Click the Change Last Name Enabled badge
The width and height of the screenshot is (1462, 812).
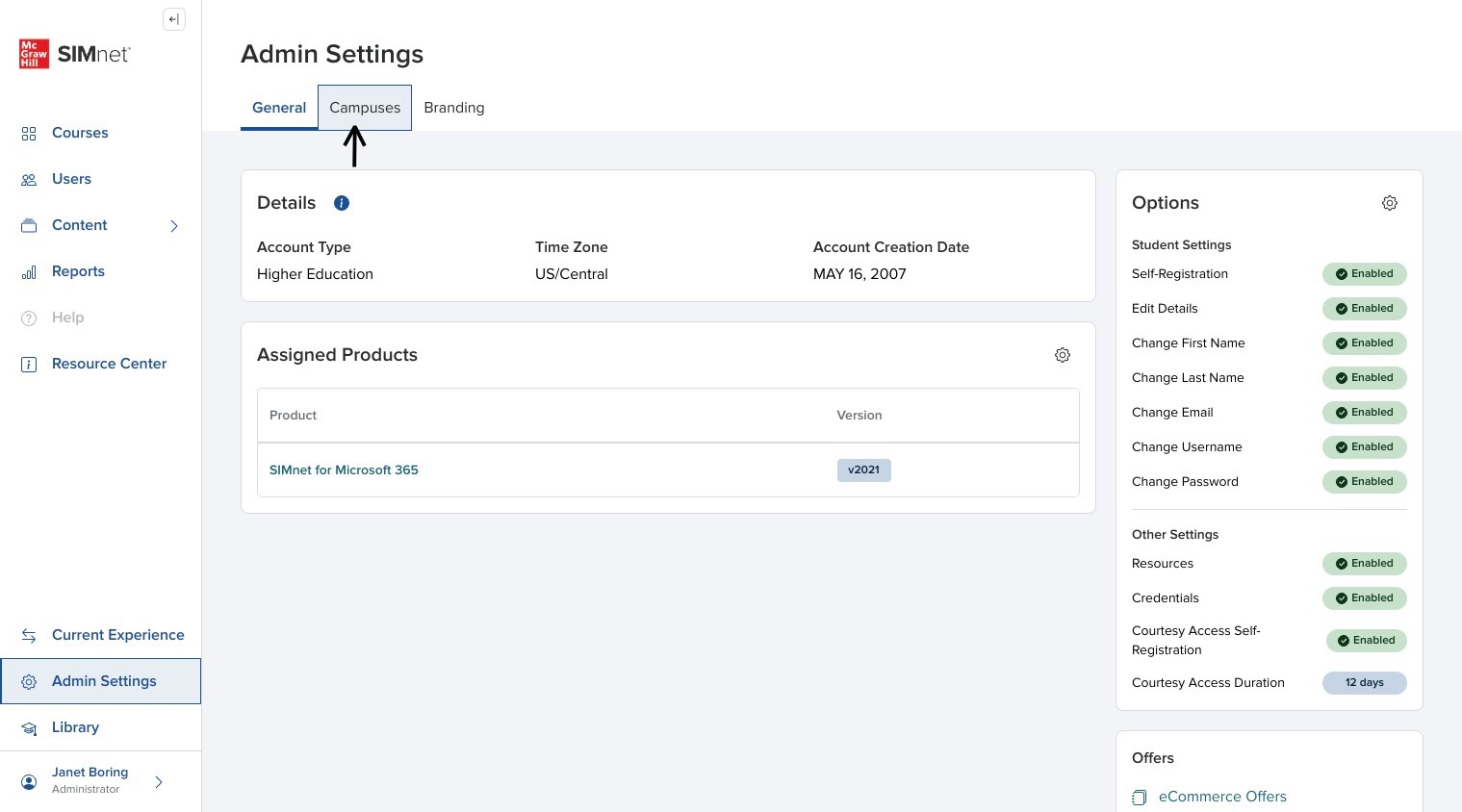click(x=1365, y=378)
